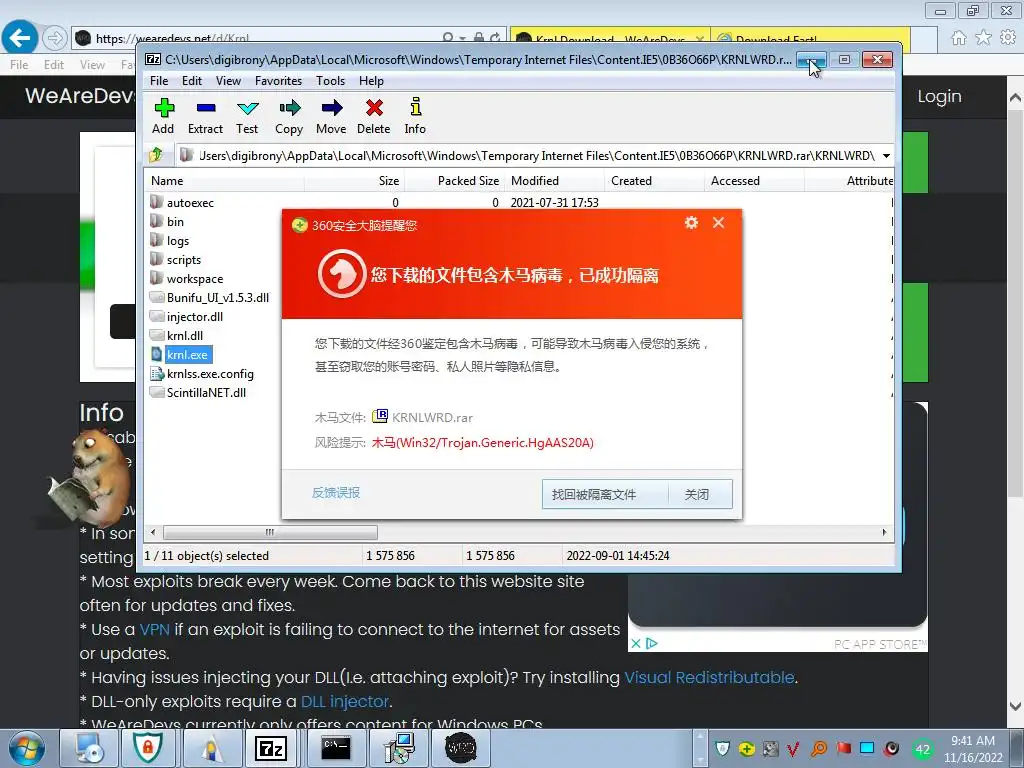Click the 关闭 close button in alert

(x=697, y=494)
